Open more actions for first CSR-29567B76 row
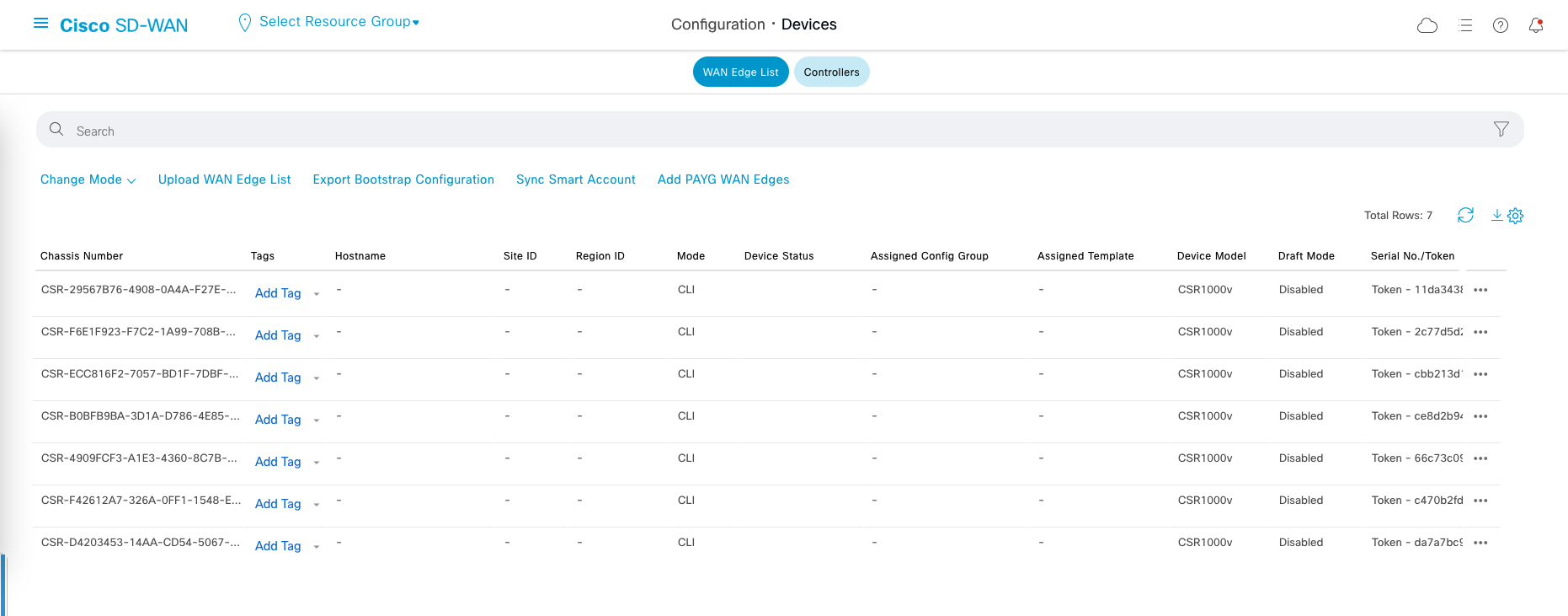 pyautogui.click(x=1480, y=290)
